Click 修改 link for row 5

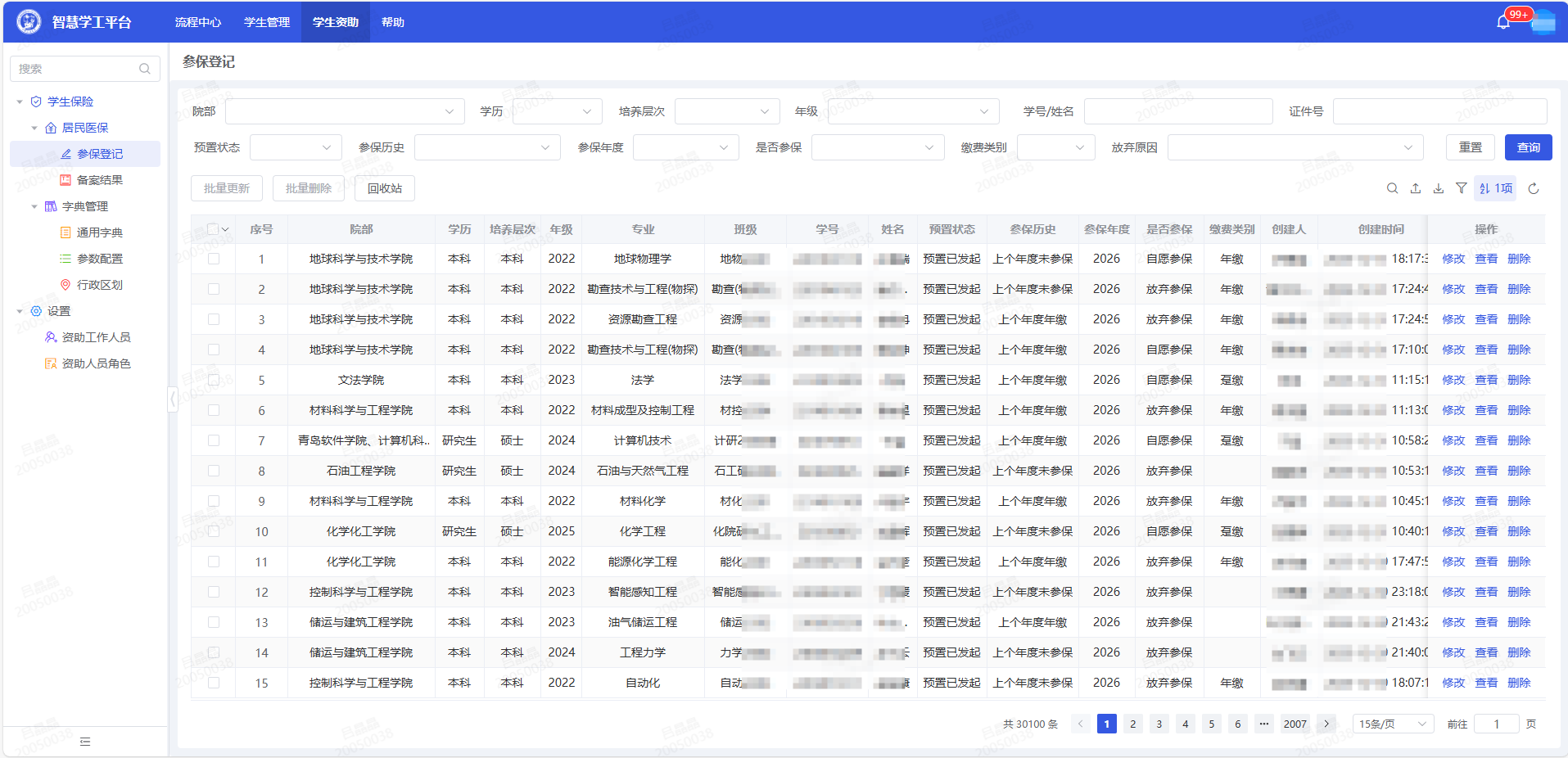tap(1453, 380)
